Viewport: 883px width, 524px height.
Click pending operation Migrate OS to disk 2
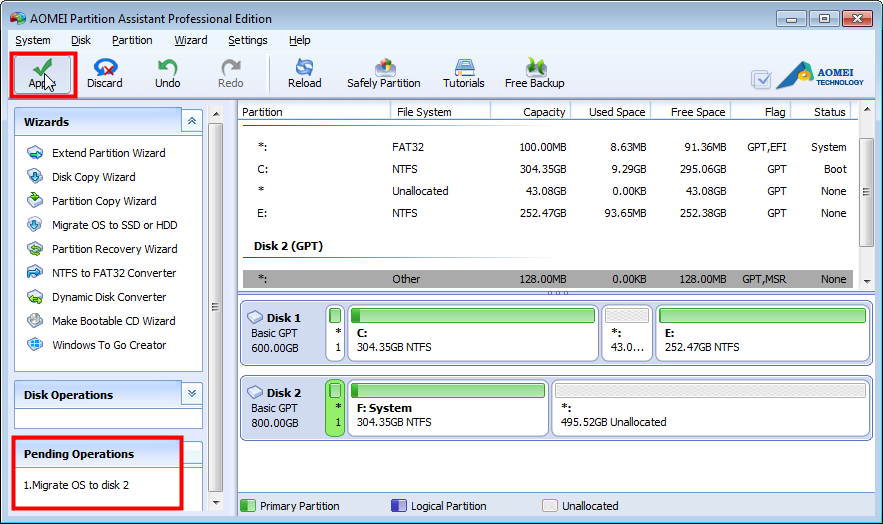(76, 485)
